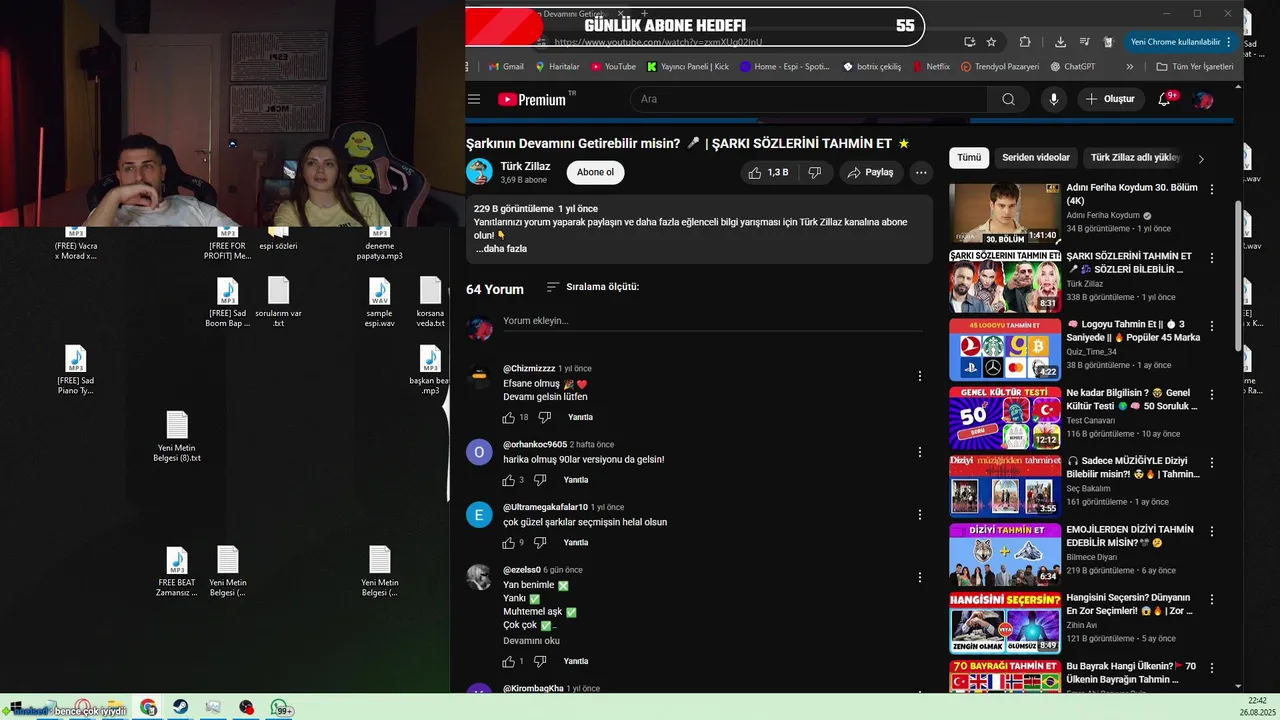This screenshot has height=720, width=1280.
Task: Open more actions three-dot menu under video
Action: point(921,172)
